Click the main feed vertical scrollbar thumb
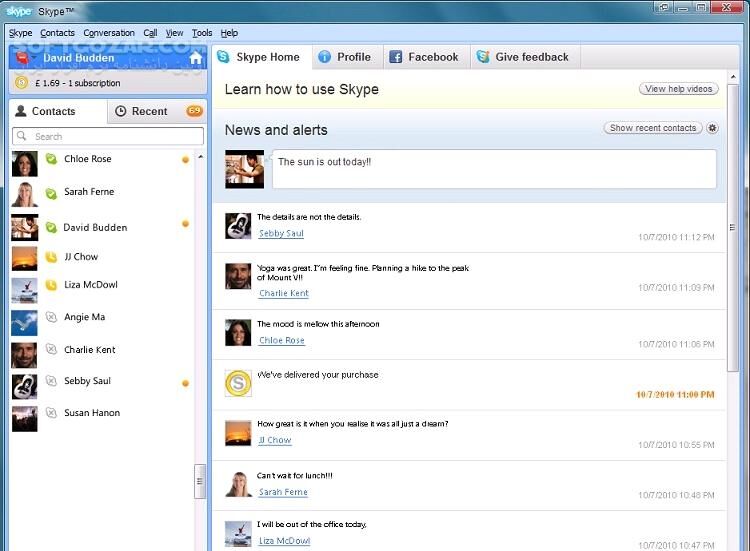750x551 pixels. click(732, 228)
